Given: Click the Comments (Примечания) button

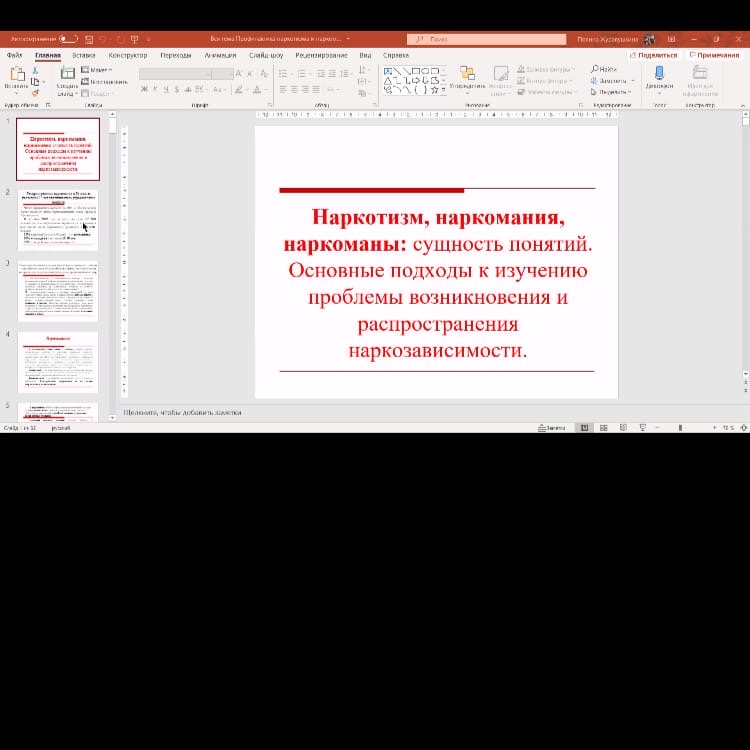Looking at the screenshot, I should coord(715,55).
